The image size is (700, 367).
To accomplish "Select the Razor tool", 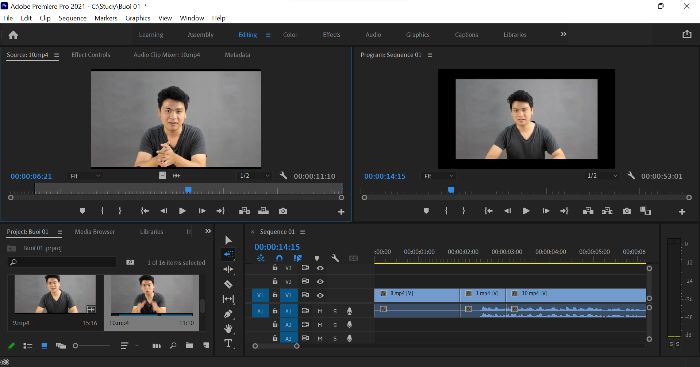I will (228, 284).
